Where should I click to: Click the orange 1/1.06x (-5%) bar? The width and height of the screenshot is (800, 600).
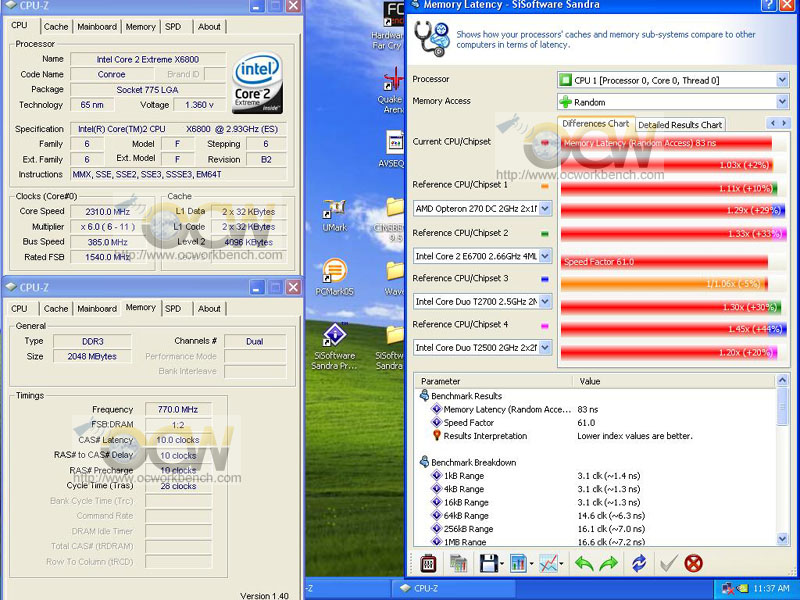(x=664, y=284)
